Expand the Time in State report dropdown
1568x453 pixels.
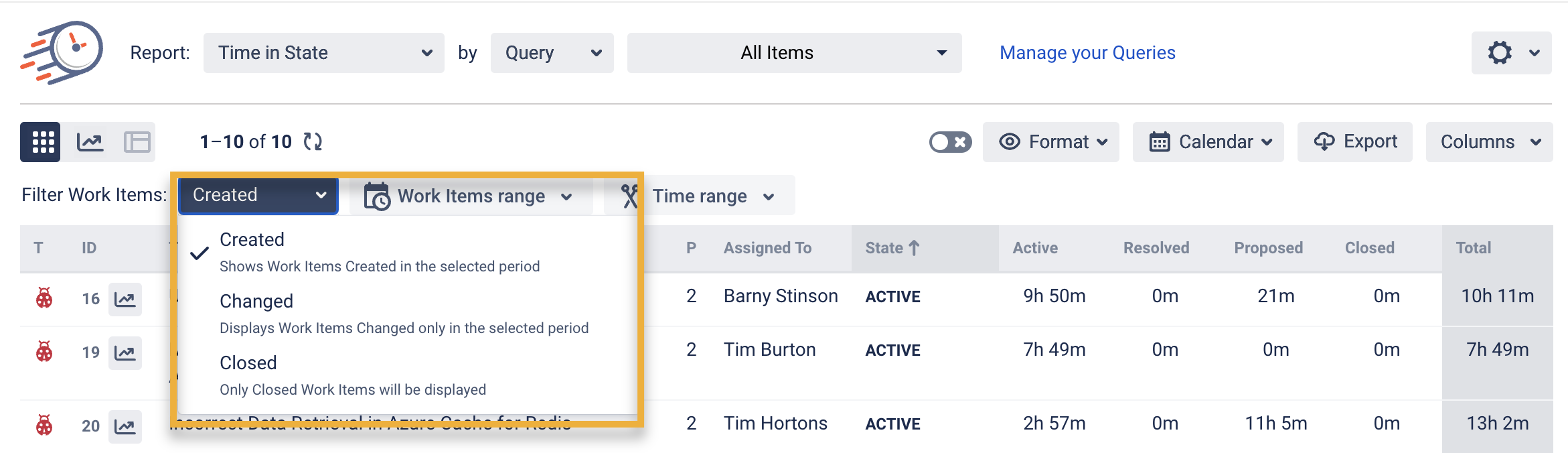click(323, 53)
